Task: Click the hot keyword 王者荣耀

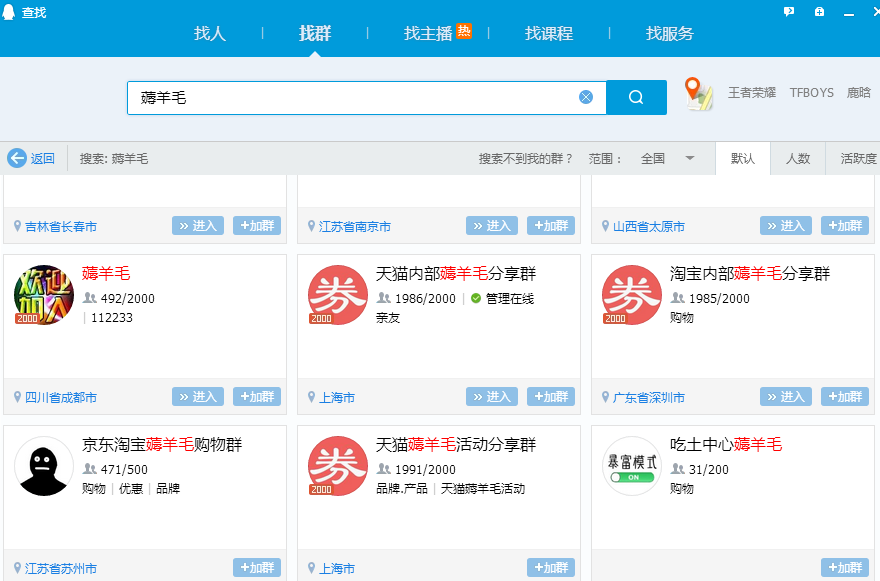Action: (x=751, y=93)
